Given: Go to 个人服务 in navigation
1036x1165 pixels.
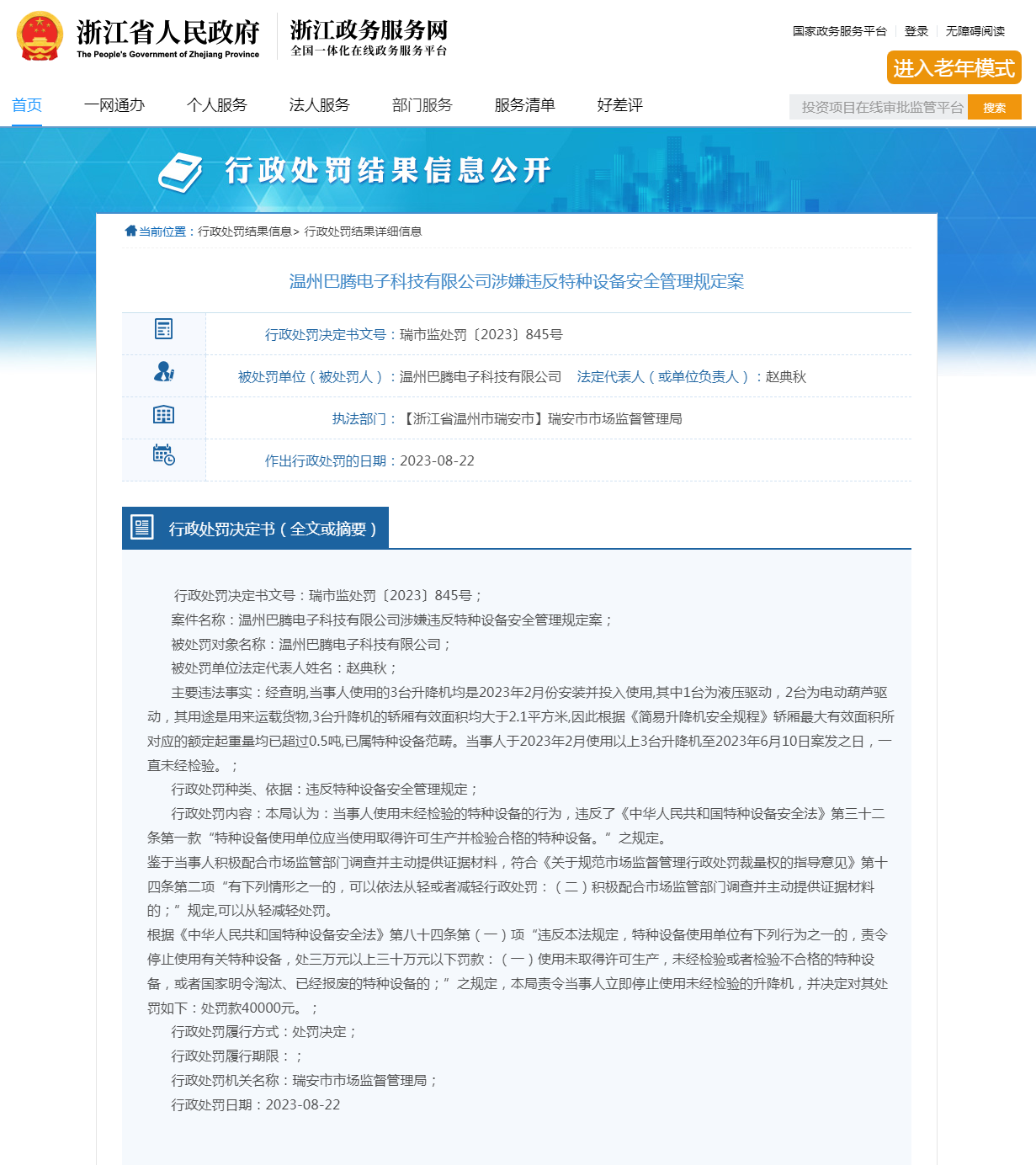Looking at the screenshot, I should 217,105.
